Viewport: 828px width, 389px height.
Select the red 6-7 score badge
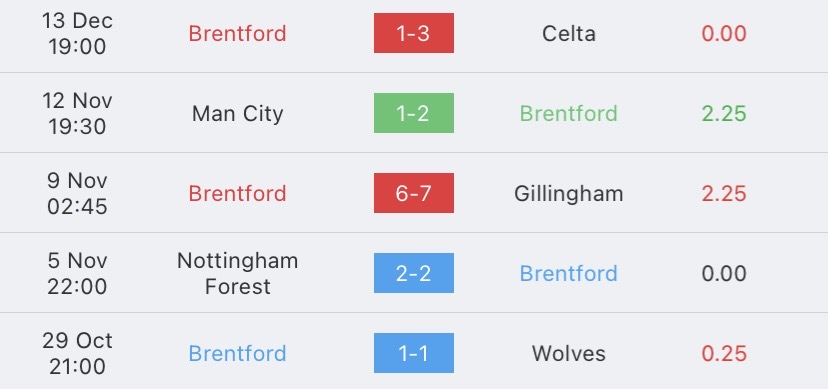pyautogui.click(x=413, y=193)
